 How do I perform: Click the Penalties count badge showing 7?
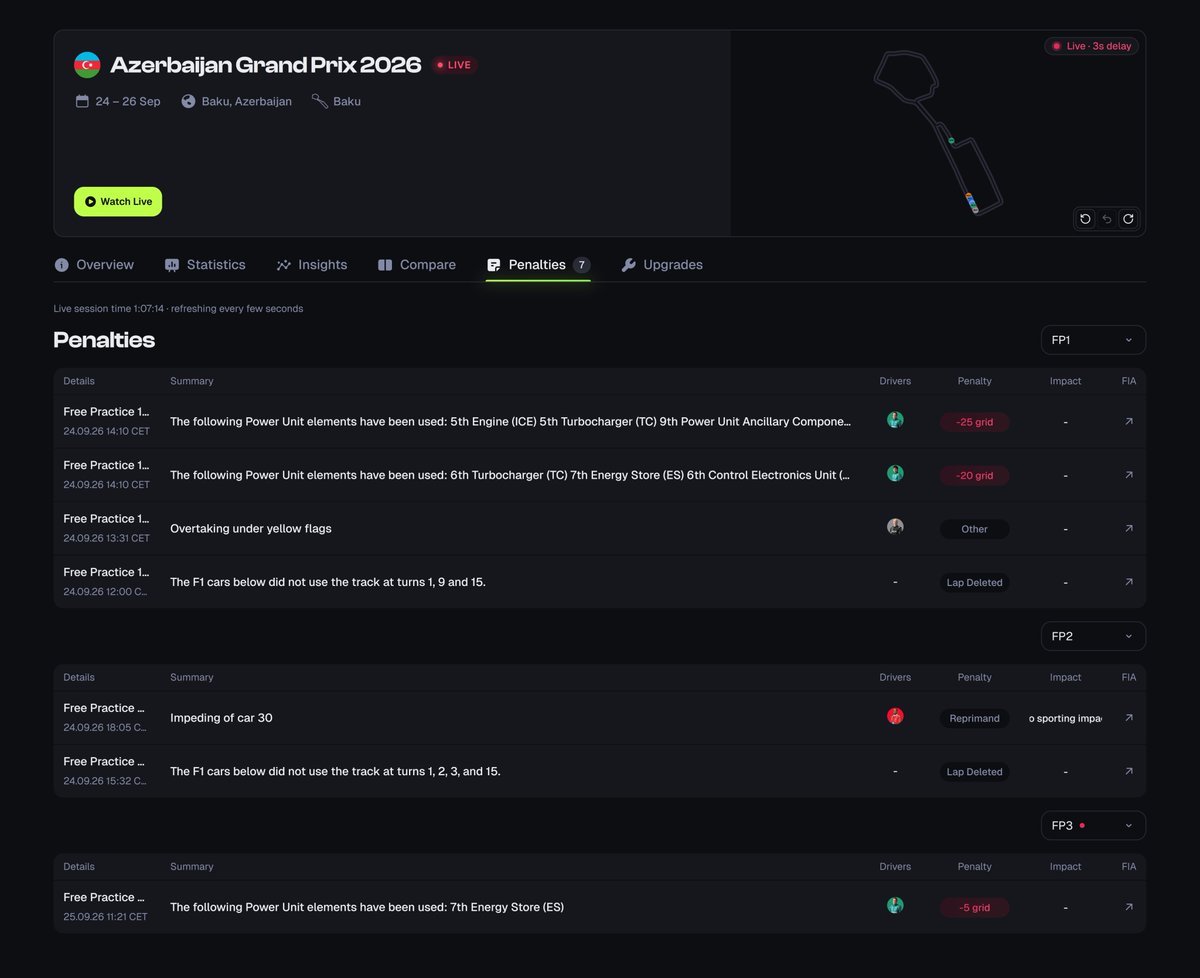[x=581, y=265]
